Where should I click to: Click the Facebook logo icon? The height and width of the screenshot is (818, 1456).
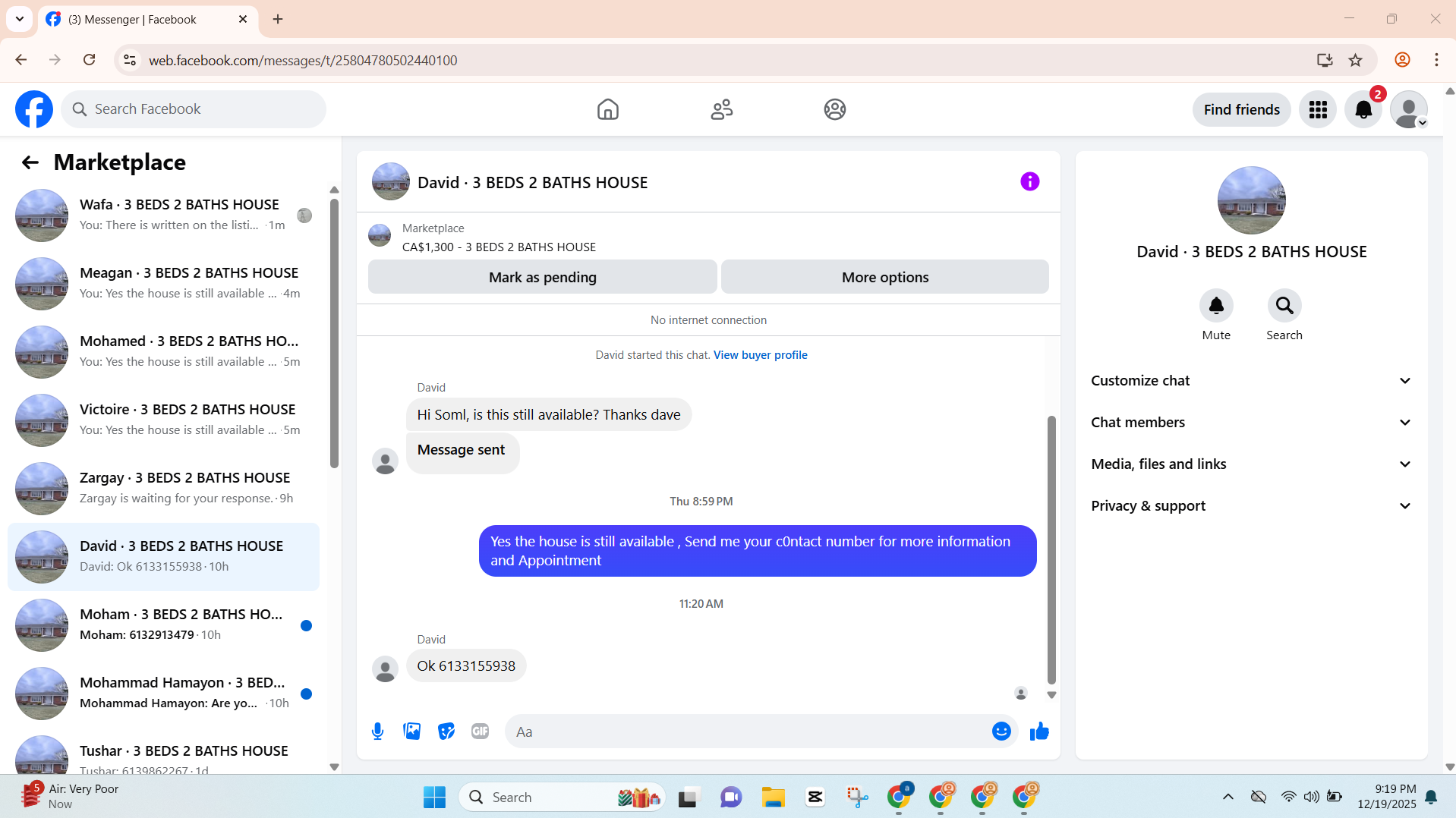click(34, 109)
